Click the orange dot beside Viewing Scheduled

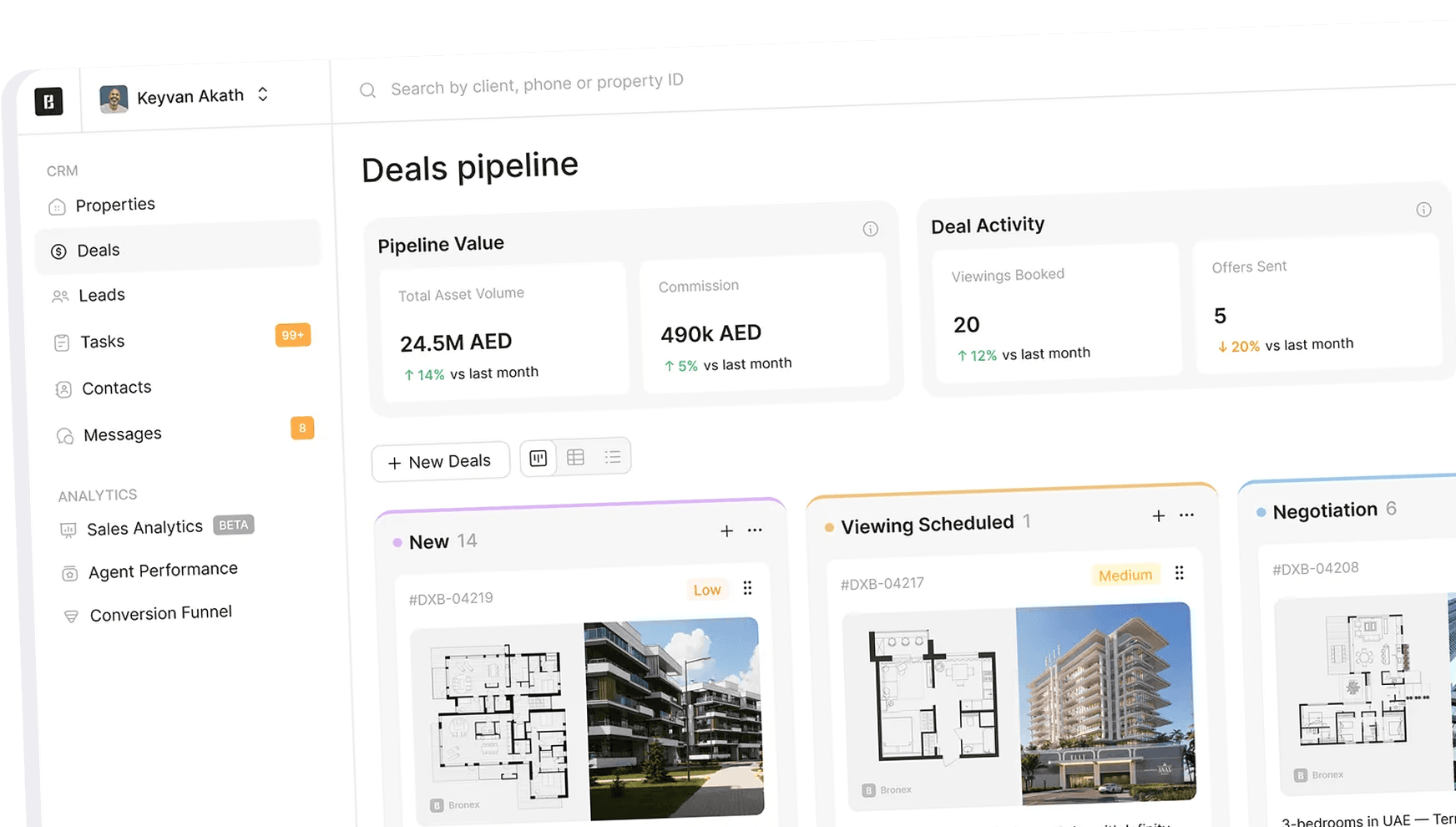pos(828,527)
